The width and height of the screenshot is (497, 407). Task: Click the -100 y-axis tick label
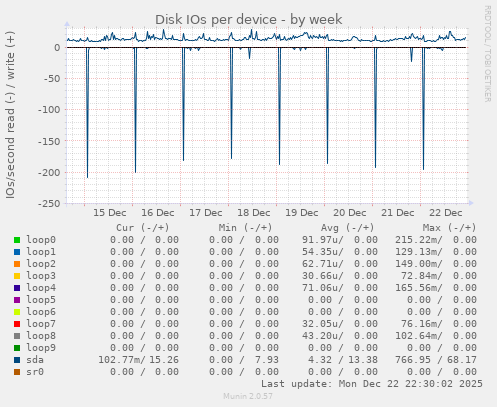[x=49, y=110]
